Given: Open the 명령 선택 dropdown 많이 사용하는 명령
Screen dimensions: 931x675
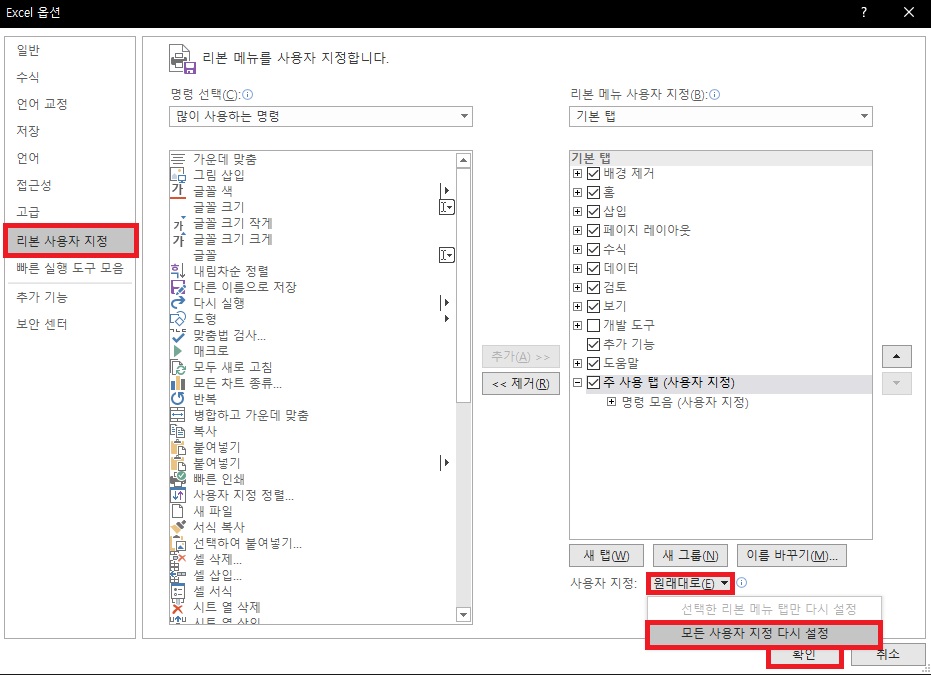Looking at the screenshot, I should pos(321,116).
